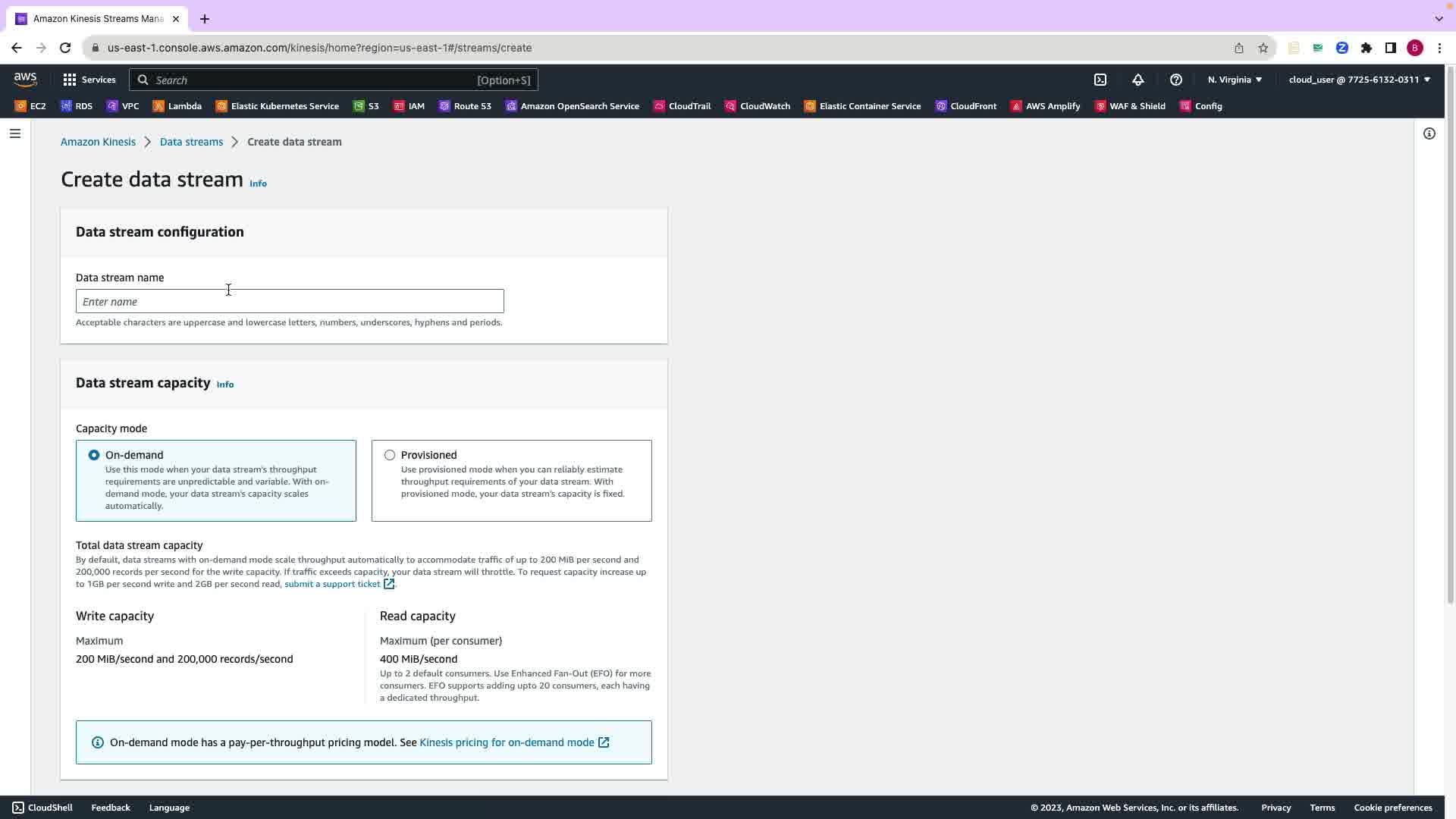The width and height of the screenshot is (1456, 819).
Task: Open the notifications bell icon
Action: 1137,80
